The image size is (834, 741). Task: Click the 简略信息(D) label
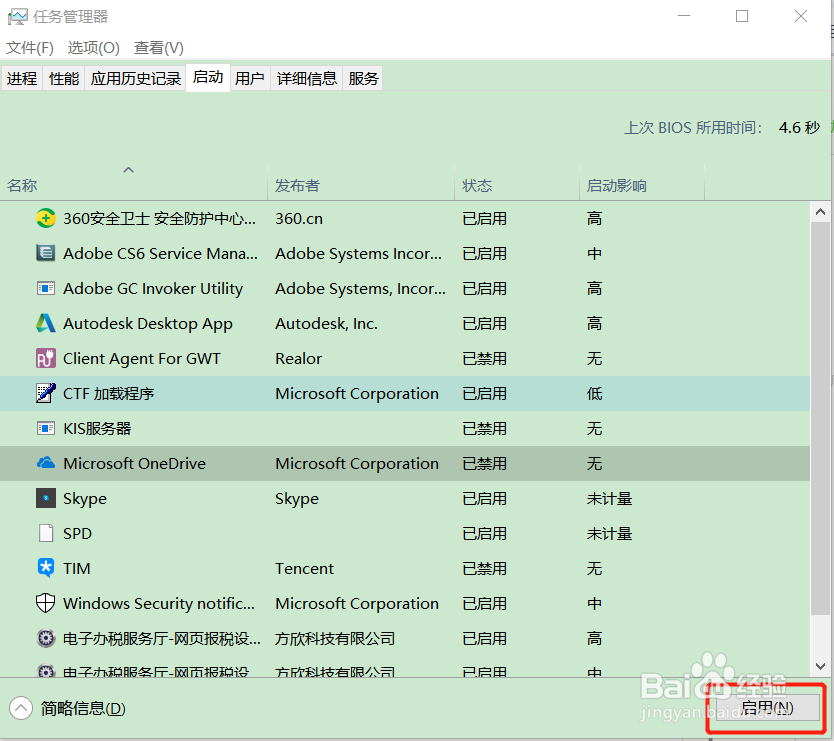click(x=83, y=709)
